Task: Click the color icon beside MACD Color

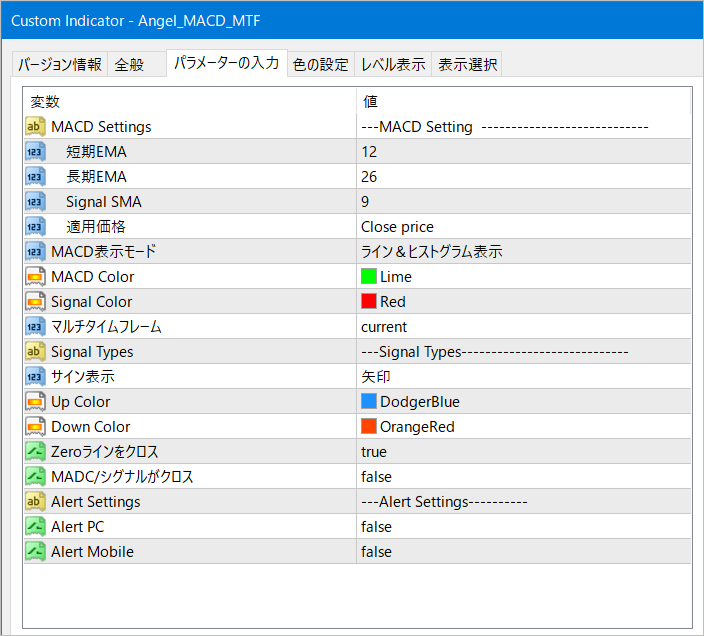Action: click(35, 277)
